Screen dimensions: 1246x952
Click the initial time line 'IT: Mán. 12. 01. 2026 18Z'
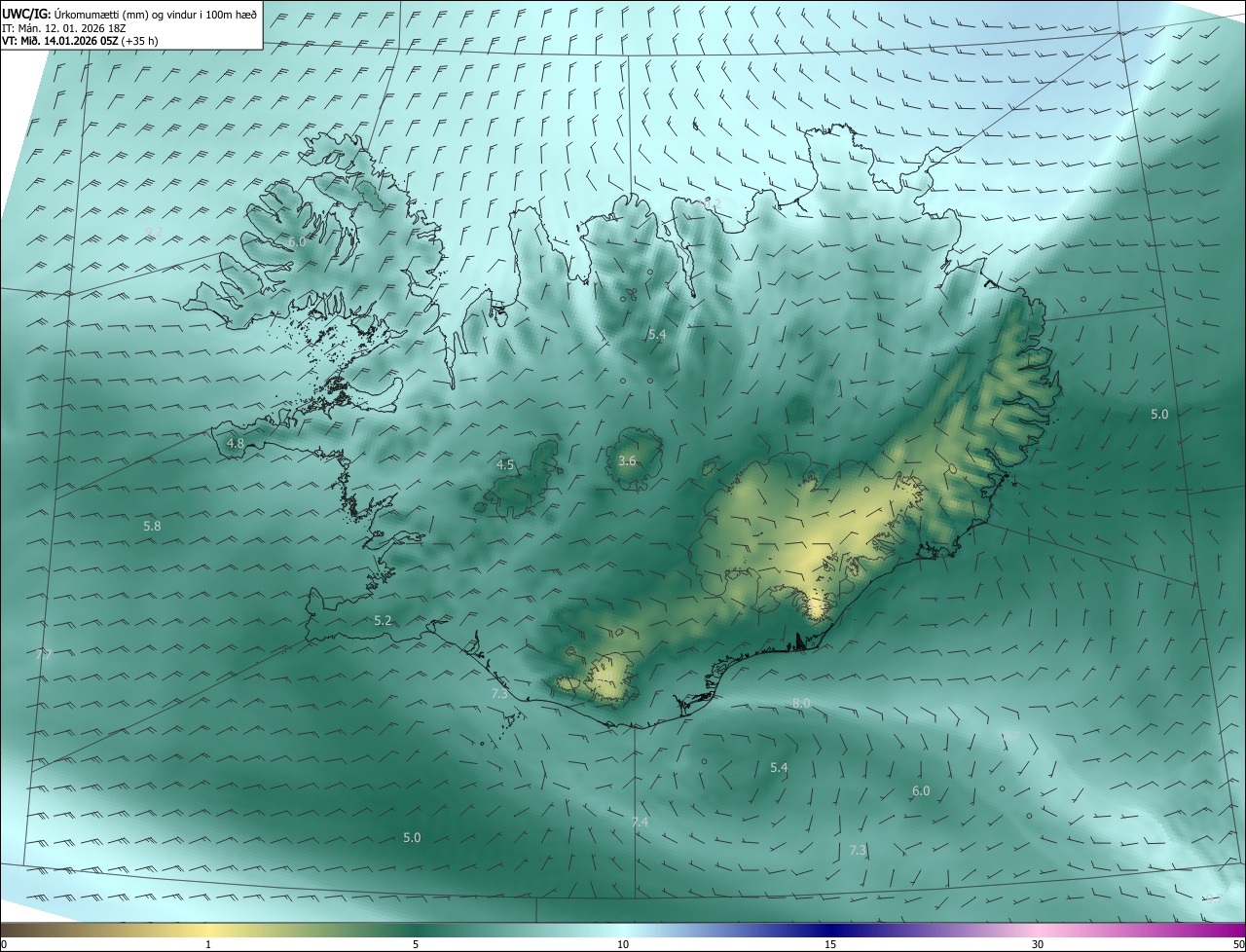(x=66, y=27)
